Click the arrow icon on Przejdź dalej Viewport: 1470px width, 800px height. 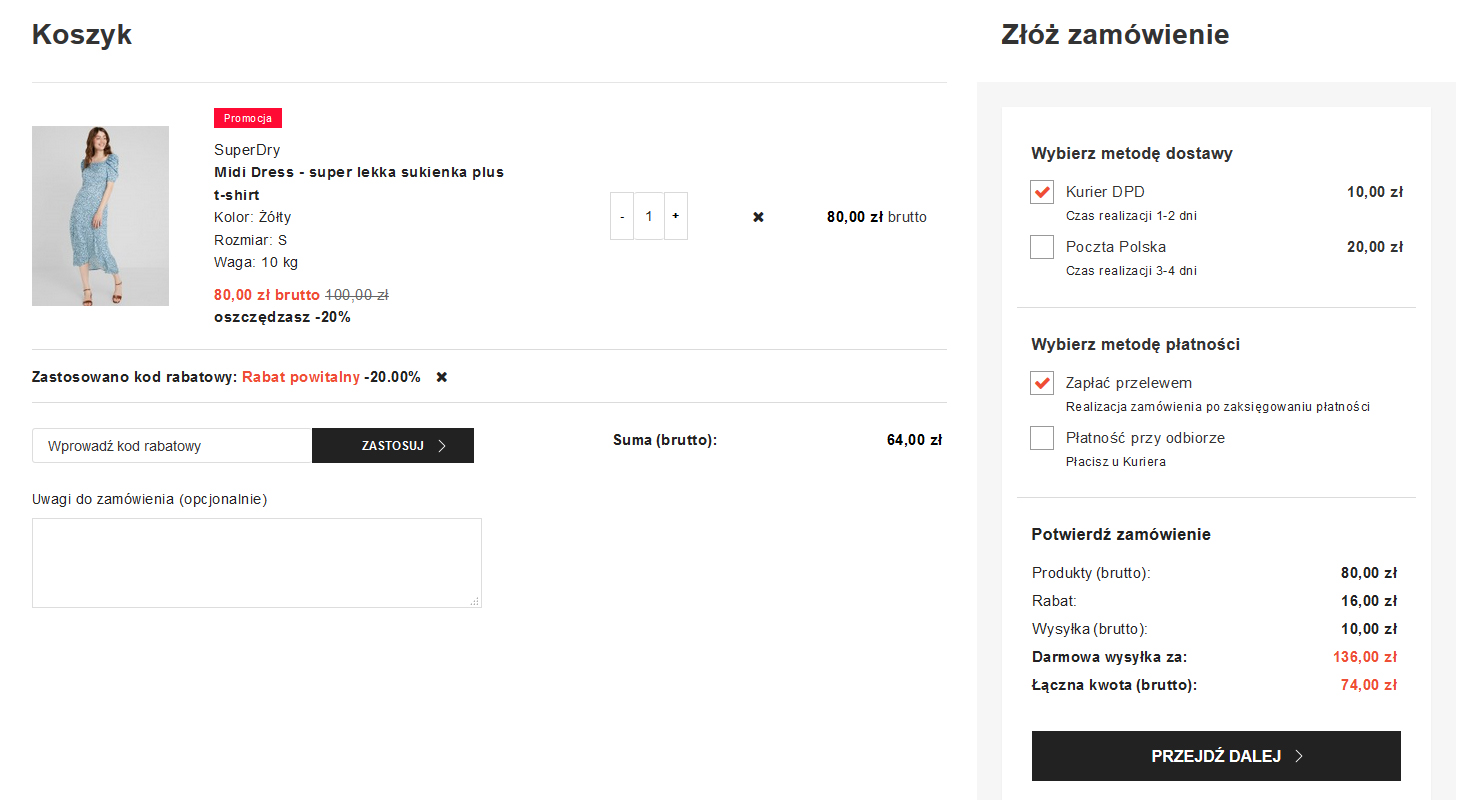pos(1299,756)
